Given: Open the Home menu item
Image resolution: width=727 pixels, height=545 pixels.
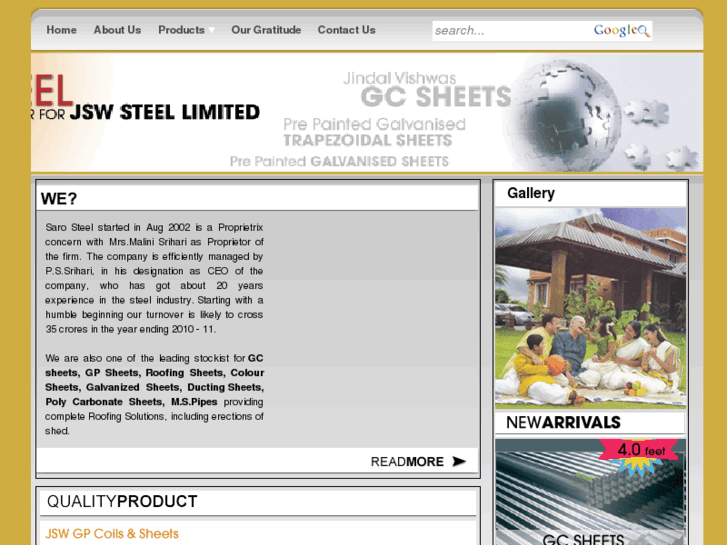Looking at the screenshot, I should pos(61,30).
